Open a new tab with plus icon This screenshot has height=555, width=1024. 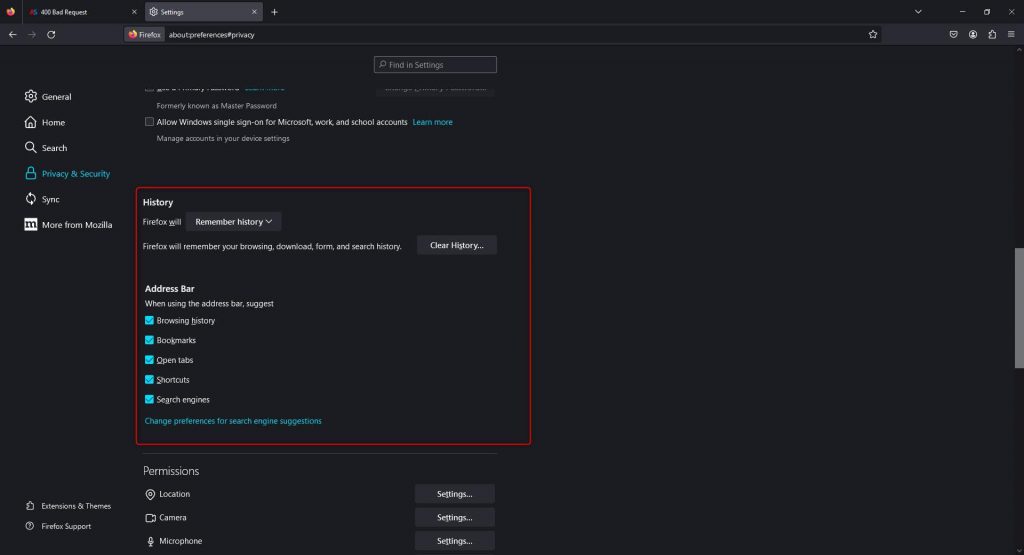(x=275, y=12)
